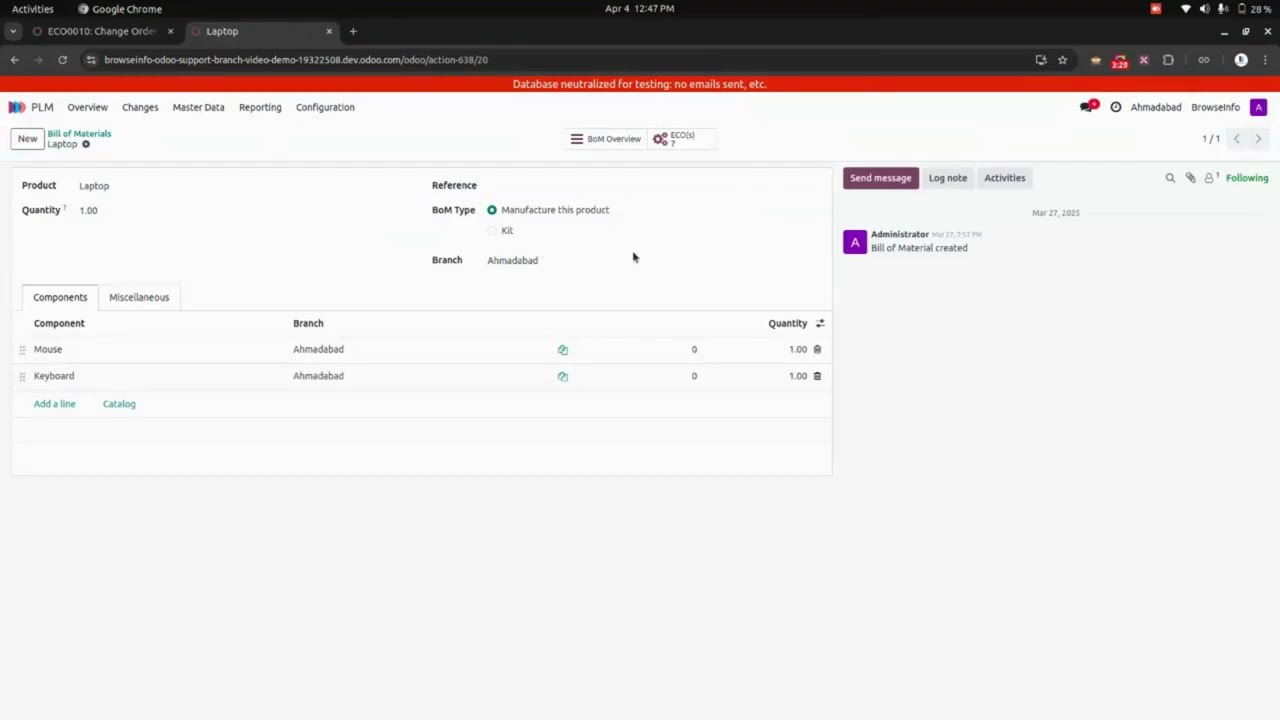
Task: Switch to the Miscellaneous tab
Action: click(139, 297)
